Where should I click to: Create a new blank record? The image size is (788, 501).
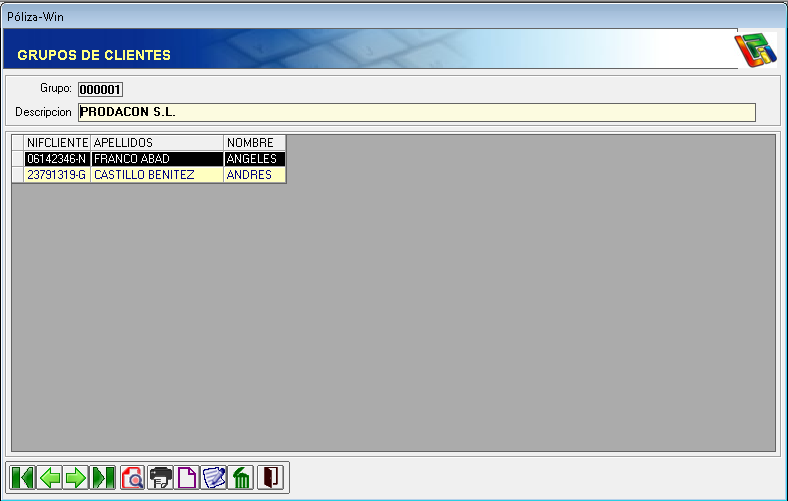point(187,477)
